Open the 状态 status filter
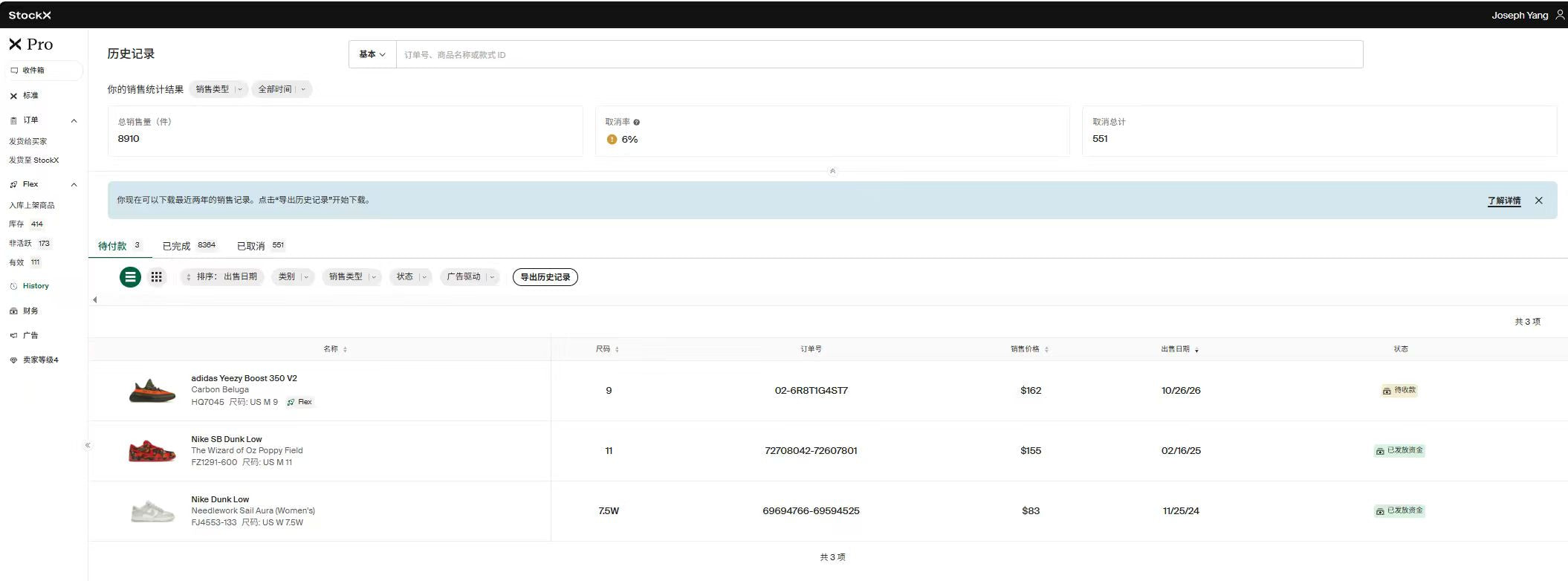This screenshot has height=581, width=1568. (x=411, y=276)
